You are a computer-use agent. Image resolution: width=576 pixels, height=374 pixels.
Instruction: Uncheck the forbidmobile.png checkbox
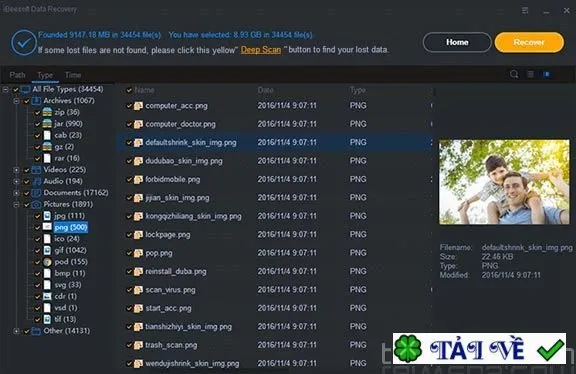(129, 180)
